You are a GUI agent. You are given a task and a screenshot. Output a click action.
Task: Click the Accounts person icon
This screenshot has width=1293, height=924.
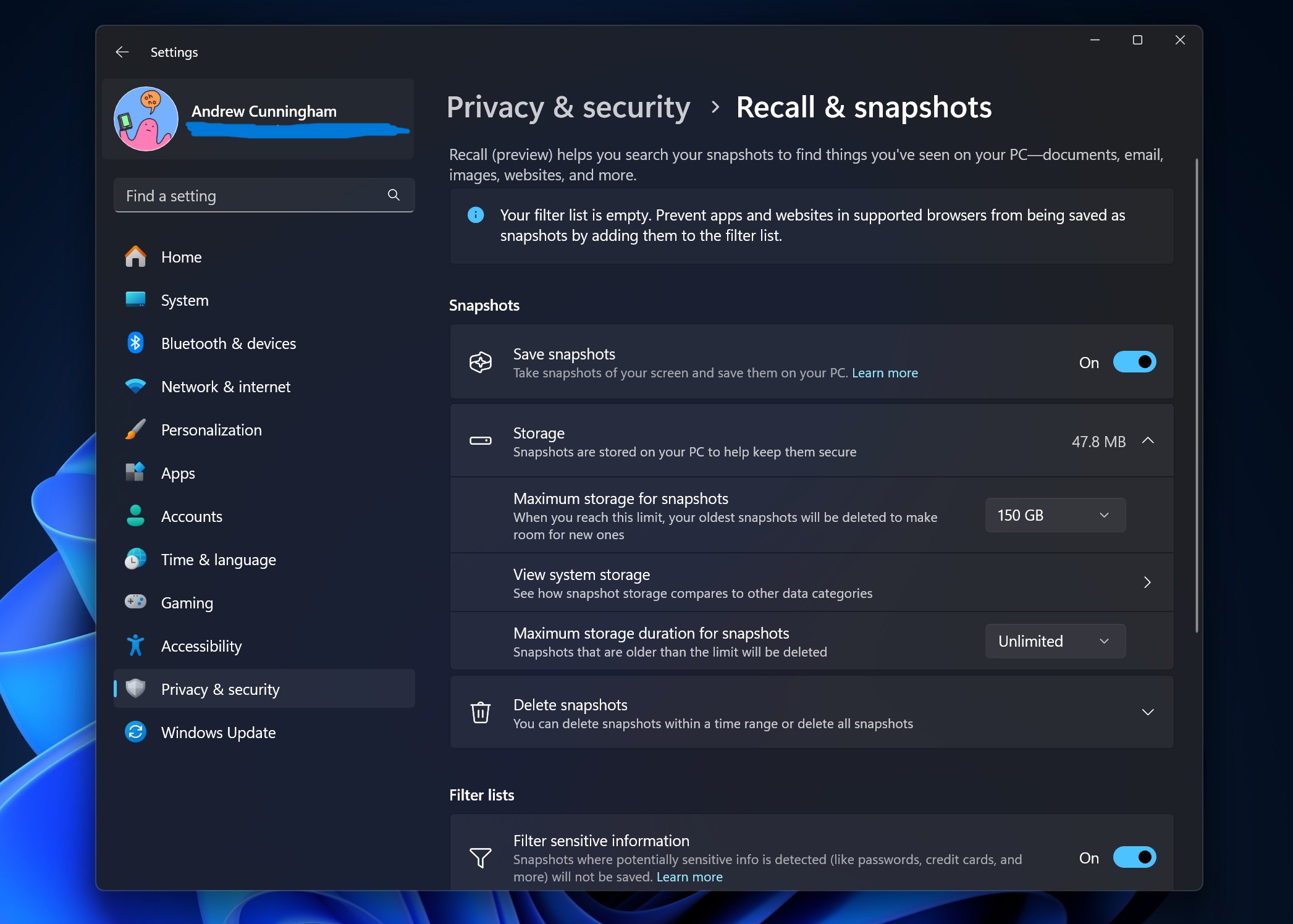[x=135, y=516]
